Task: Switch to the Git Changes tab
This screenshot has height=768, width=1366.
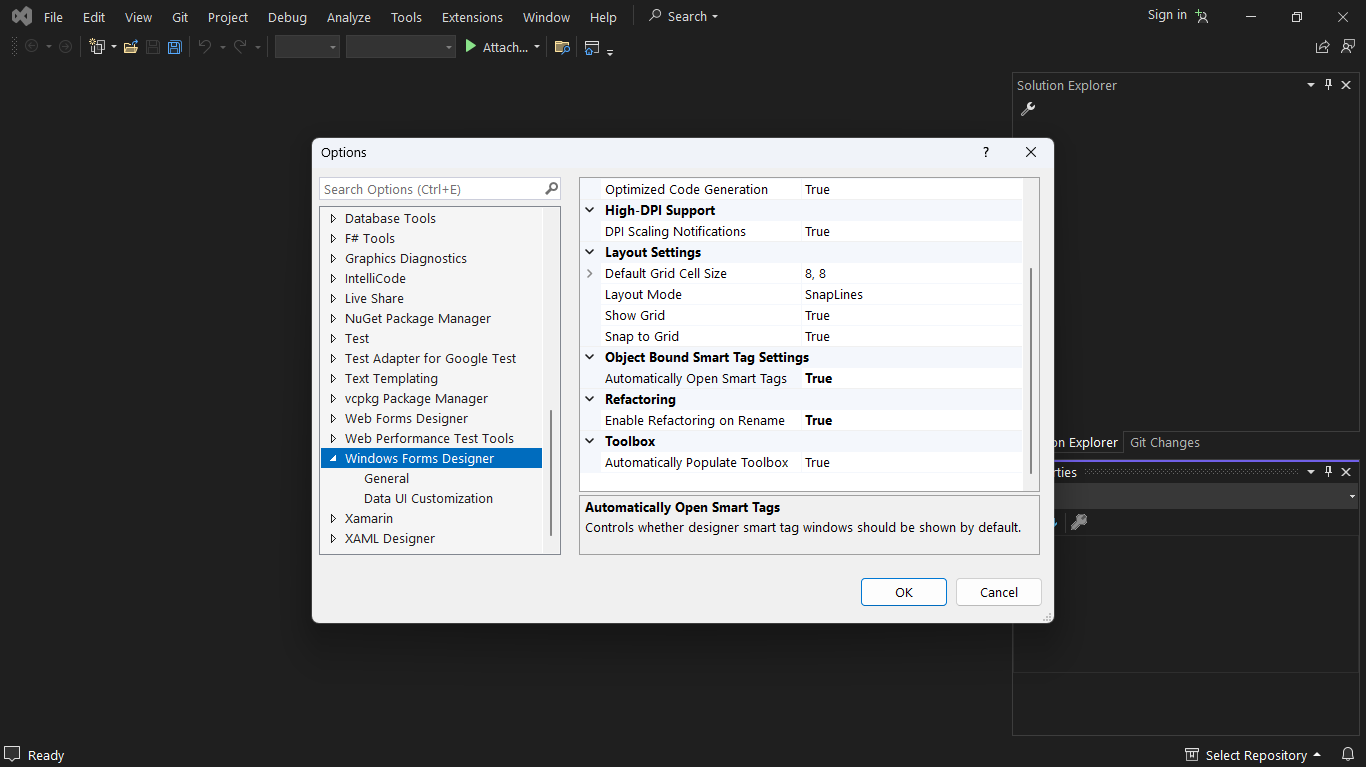Action: pyautogui.click(x=1164, y=442)
